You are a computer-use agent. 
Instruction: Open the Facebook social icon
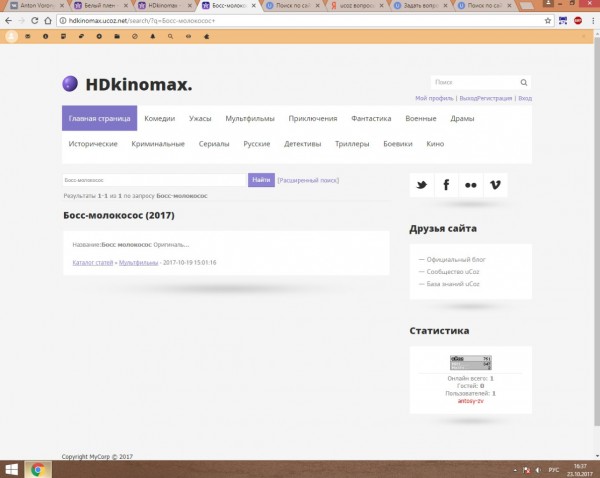[x=446, y=185]
